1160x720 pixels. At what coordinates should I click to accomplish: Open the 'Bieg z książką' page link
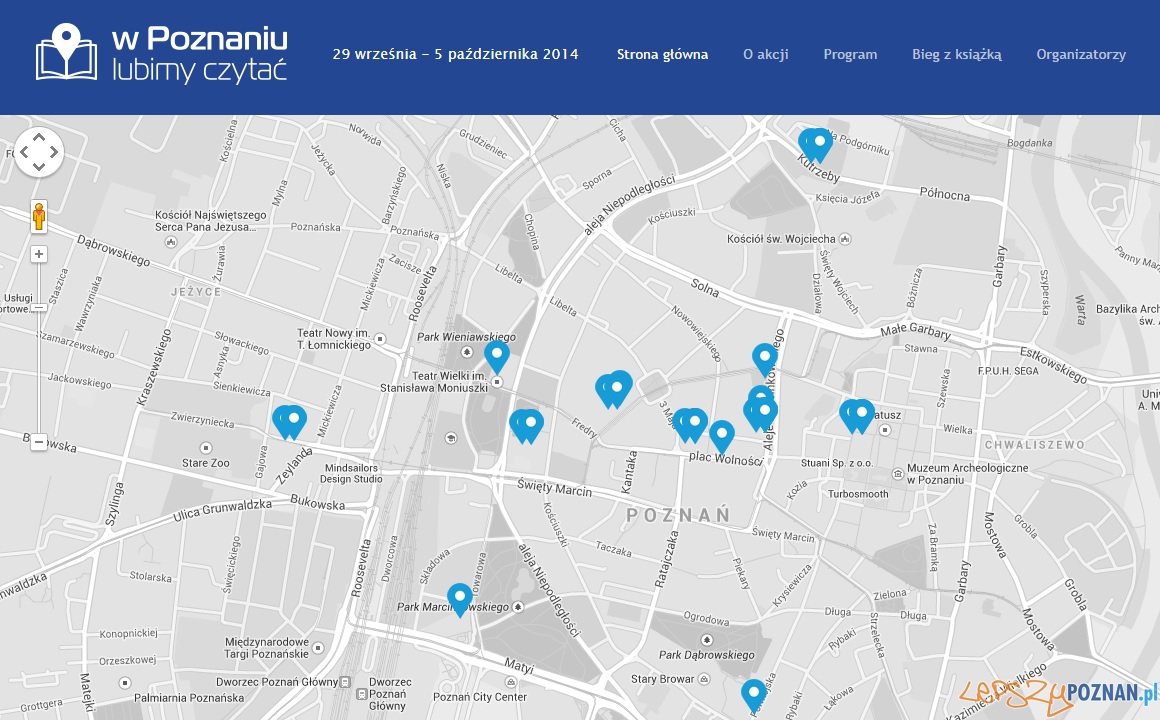[x=955, y=55]
